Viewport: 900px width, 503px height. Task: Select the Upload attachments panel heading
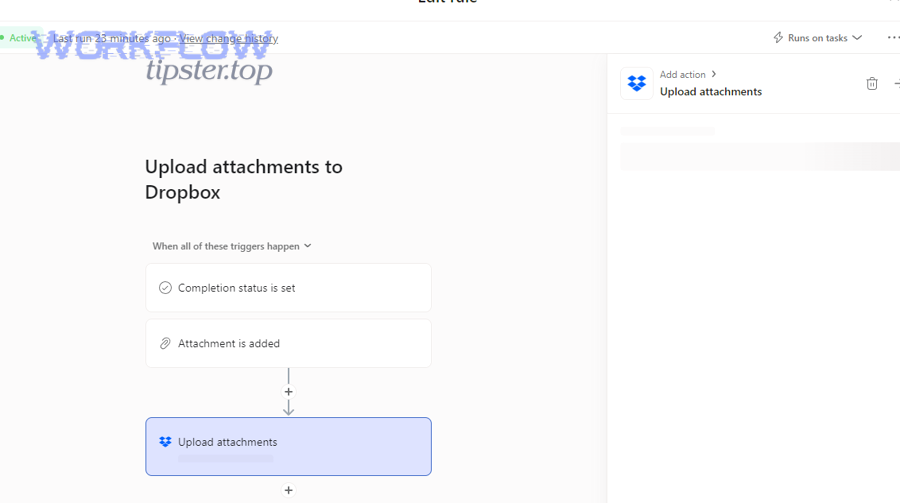(x=711, y=92)
